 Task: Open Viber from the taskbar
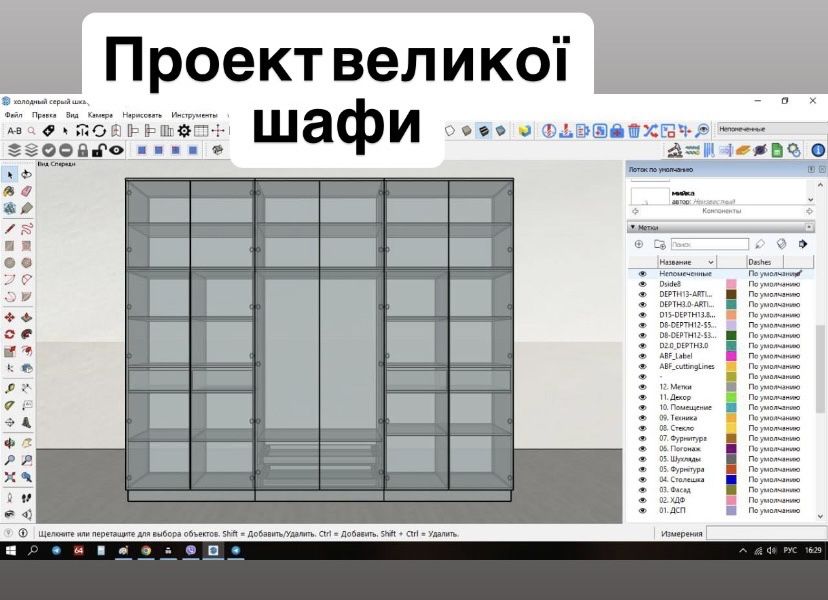191,550
